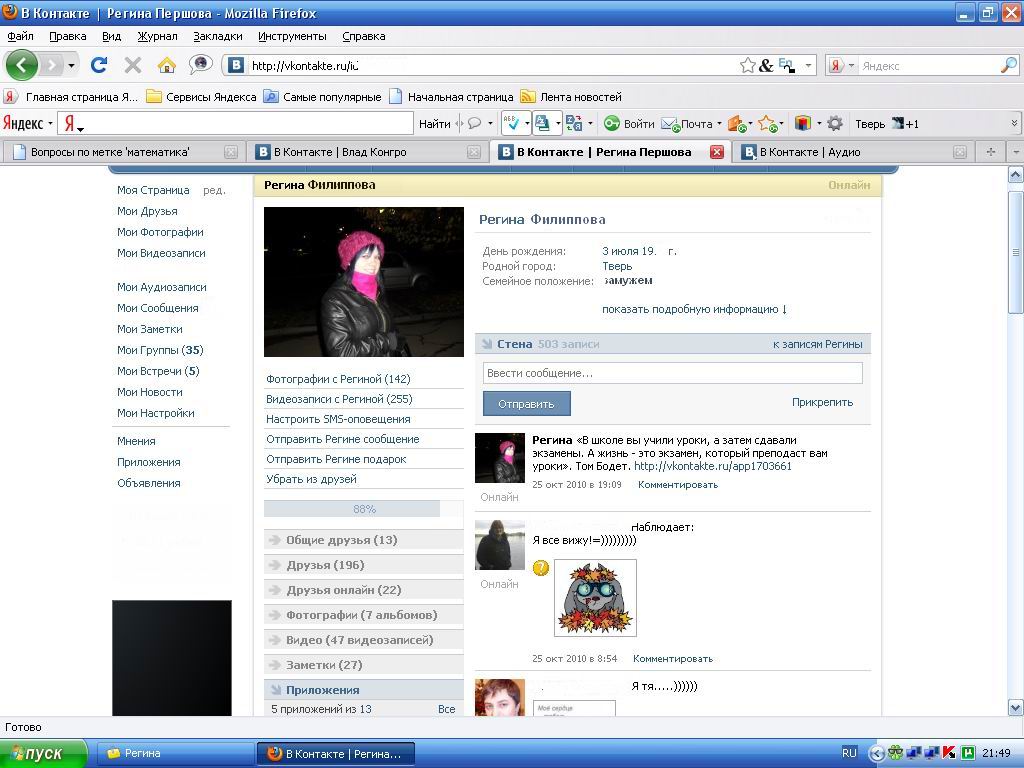
Task: Open the Закладки menu
Action: [217, 36]
